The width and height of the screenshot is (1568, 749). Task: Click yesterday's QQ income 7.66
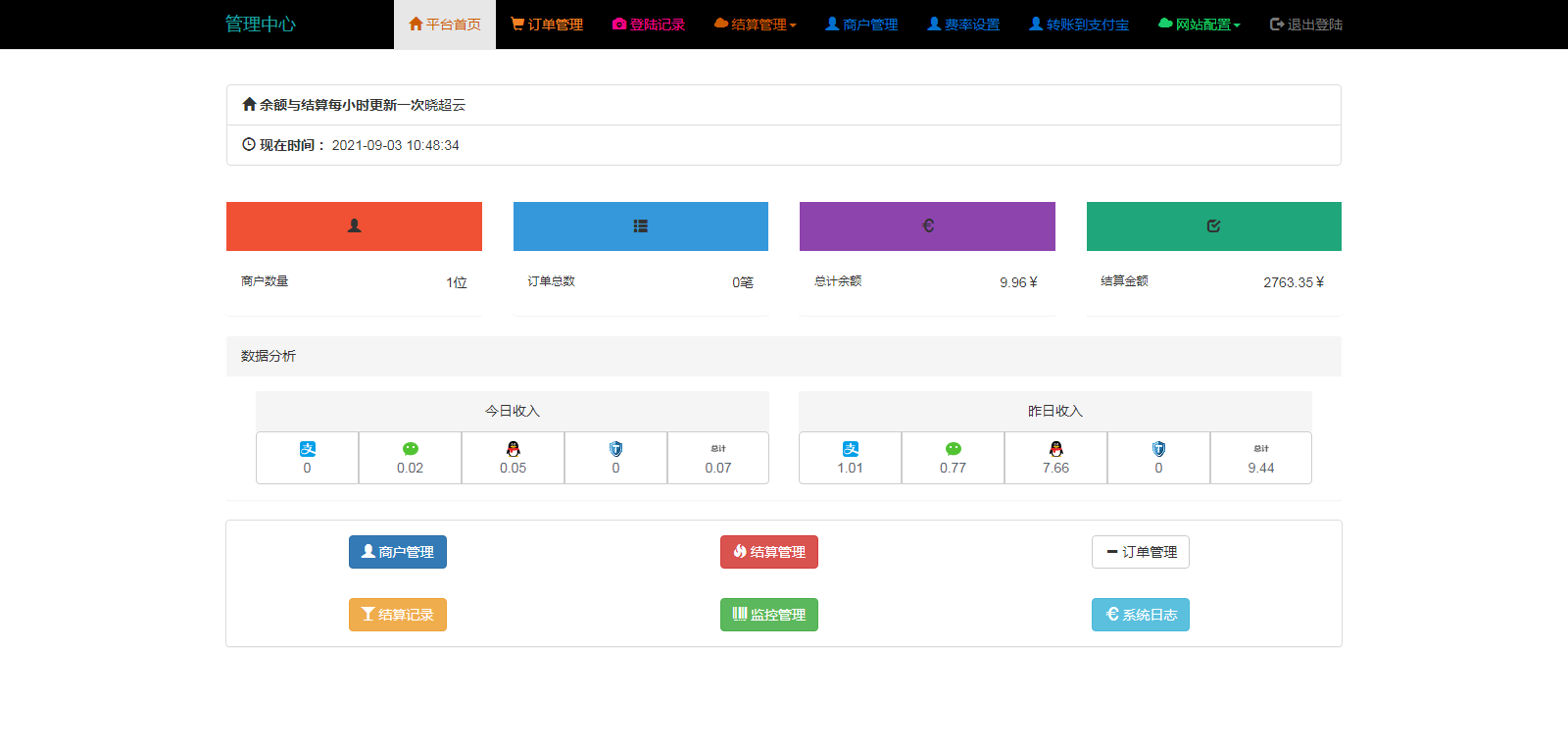(x=1056, y=468)
